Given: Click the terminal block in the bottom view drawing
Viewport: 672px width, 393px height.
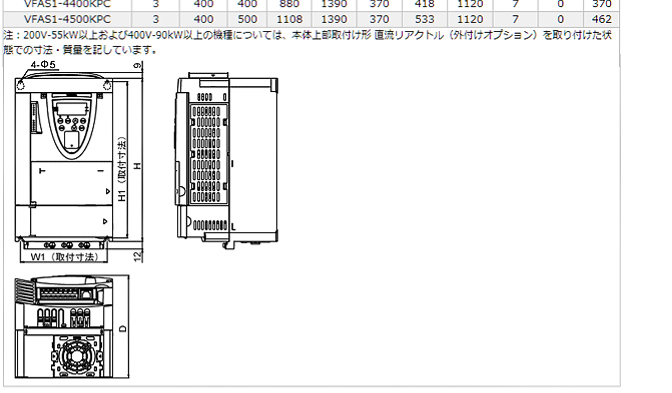Looking at the screenshot, I should point(64,294).
